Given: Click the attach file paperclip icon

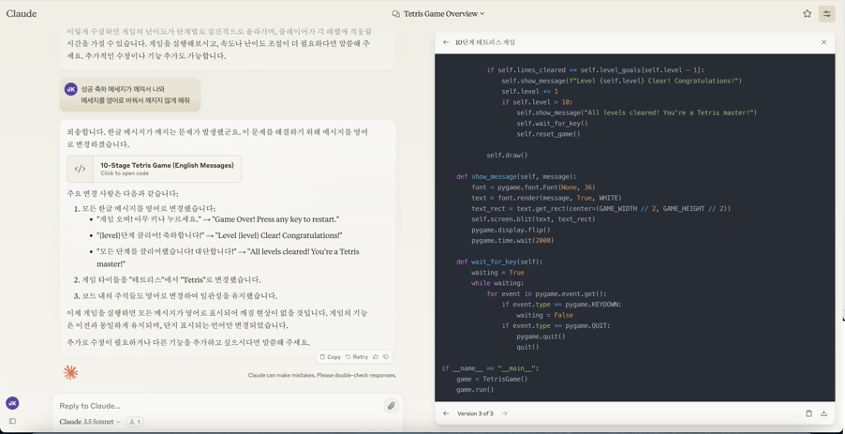Looking at the screenshot, I should [x=391, y=405].
